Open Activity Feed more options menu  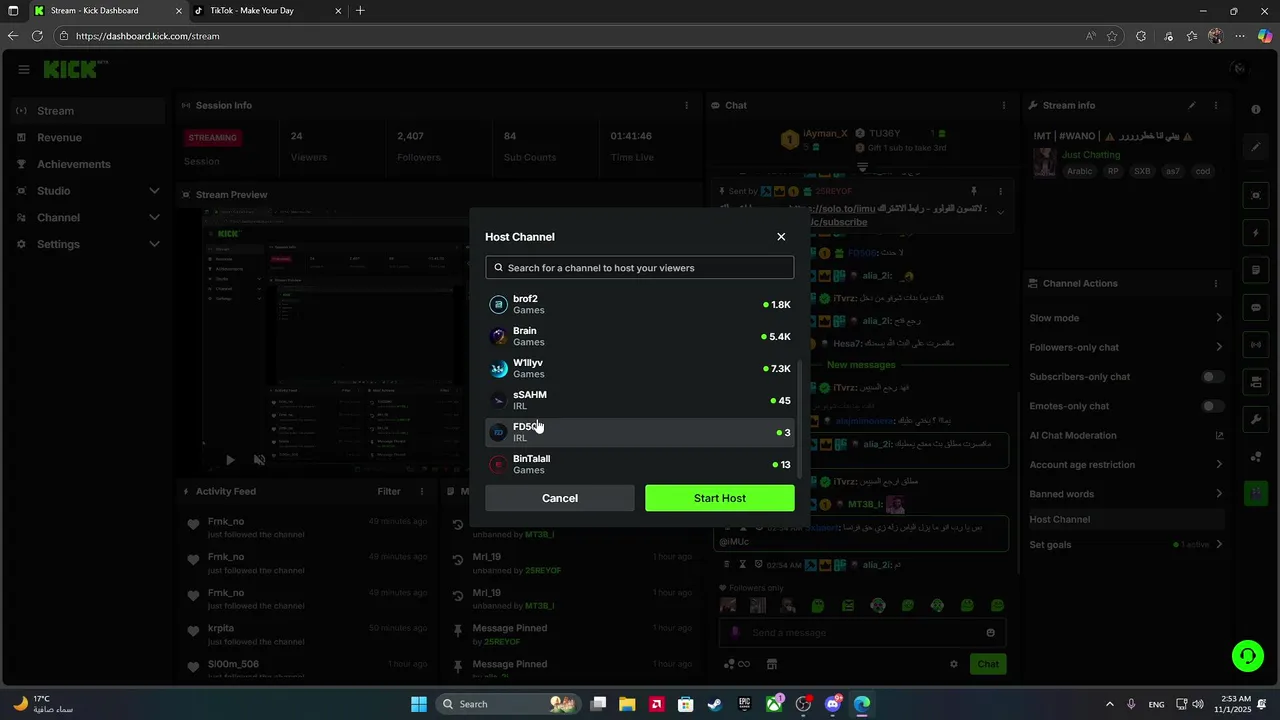point(422,491)
